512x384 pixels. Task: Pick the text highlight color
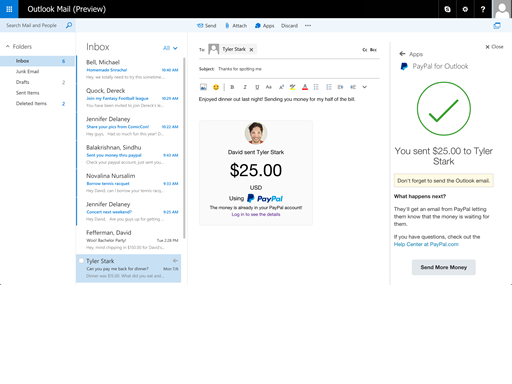pos(292,87)
